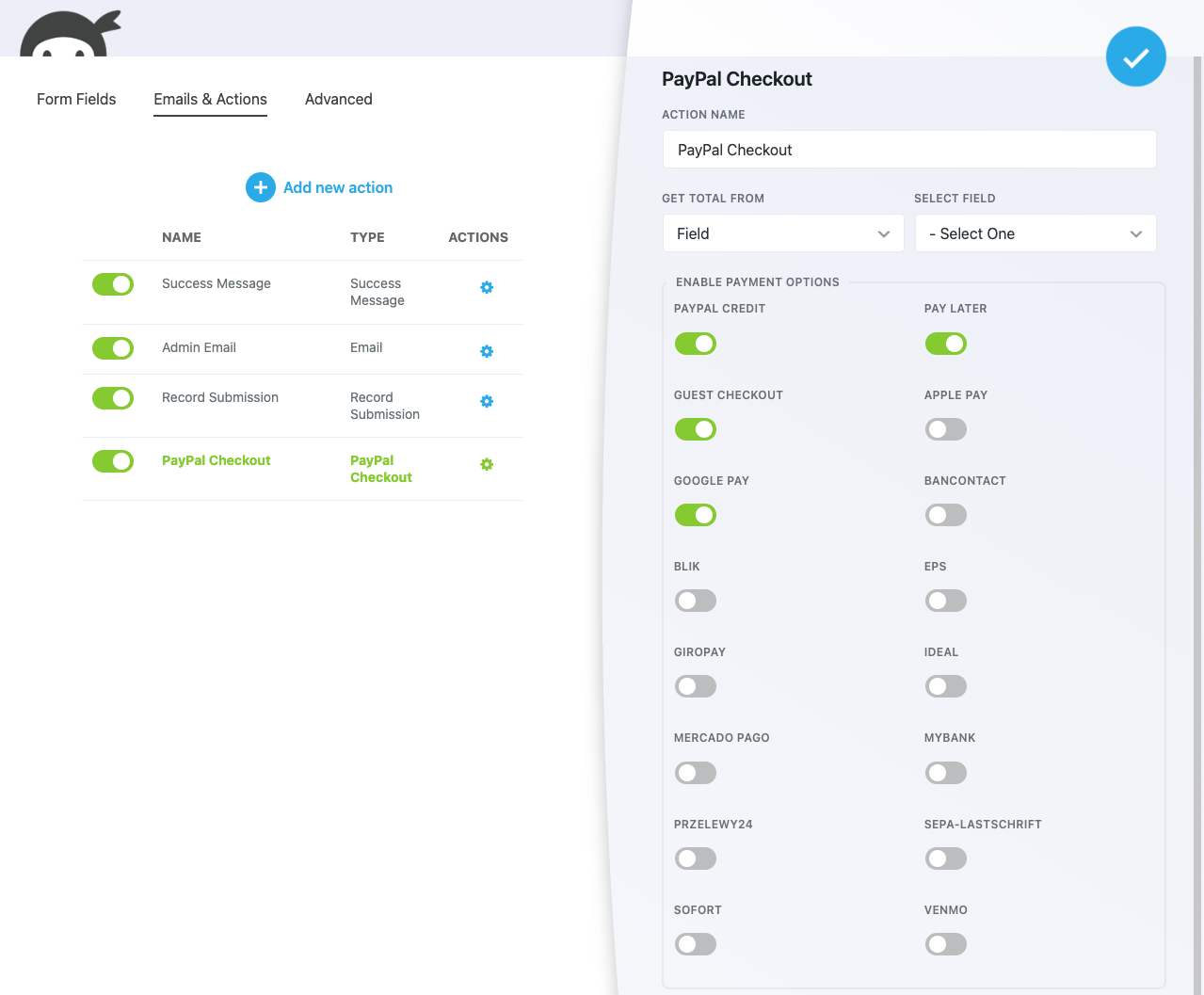Enable the MyBank toggle

pos(946,773)
